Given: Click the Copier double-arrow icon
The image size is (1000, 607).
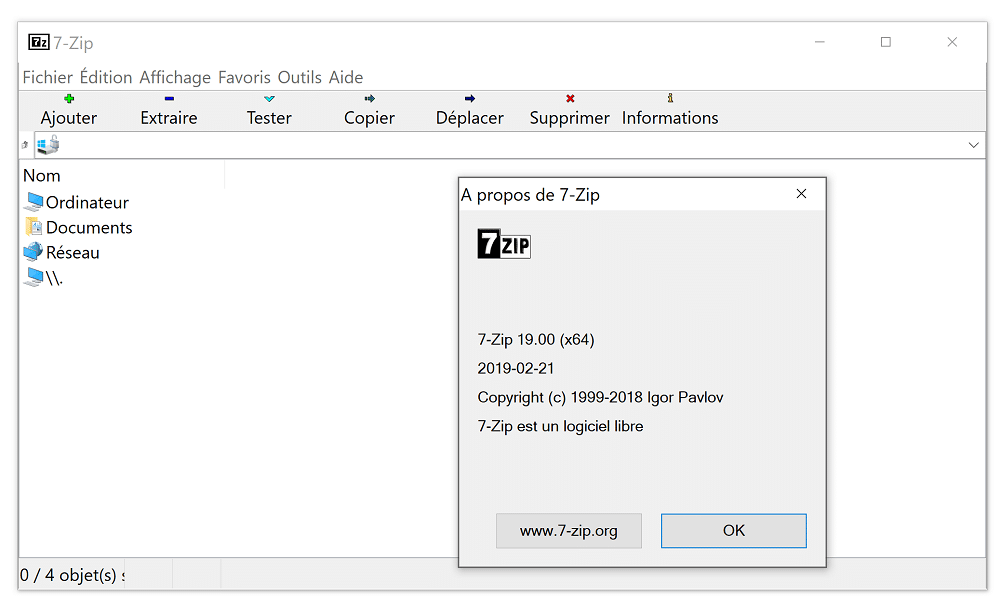Looking at the screenshot, I should pyautogui.click(x=369, y=98).
